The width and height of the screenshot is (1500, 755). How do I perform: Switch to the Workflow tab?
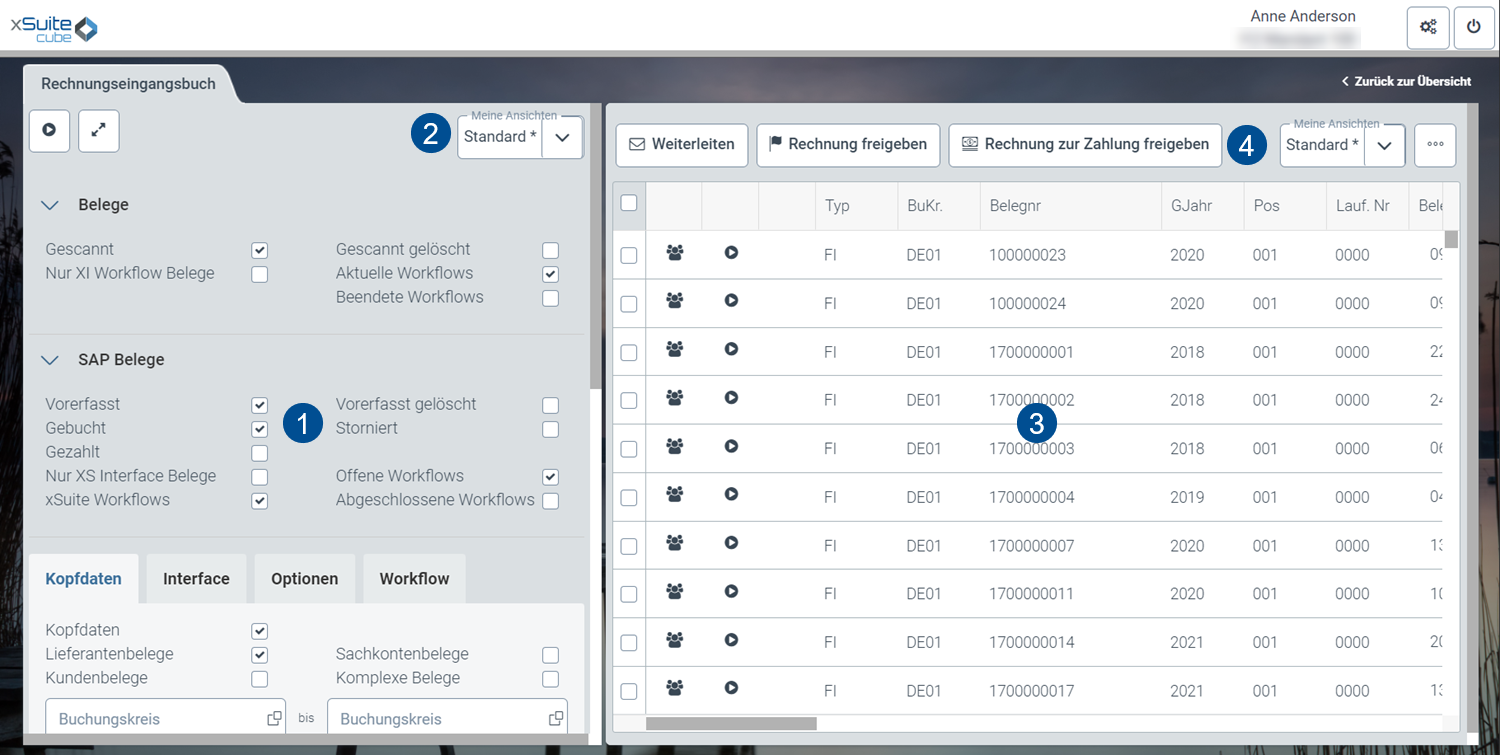[414, 579]
